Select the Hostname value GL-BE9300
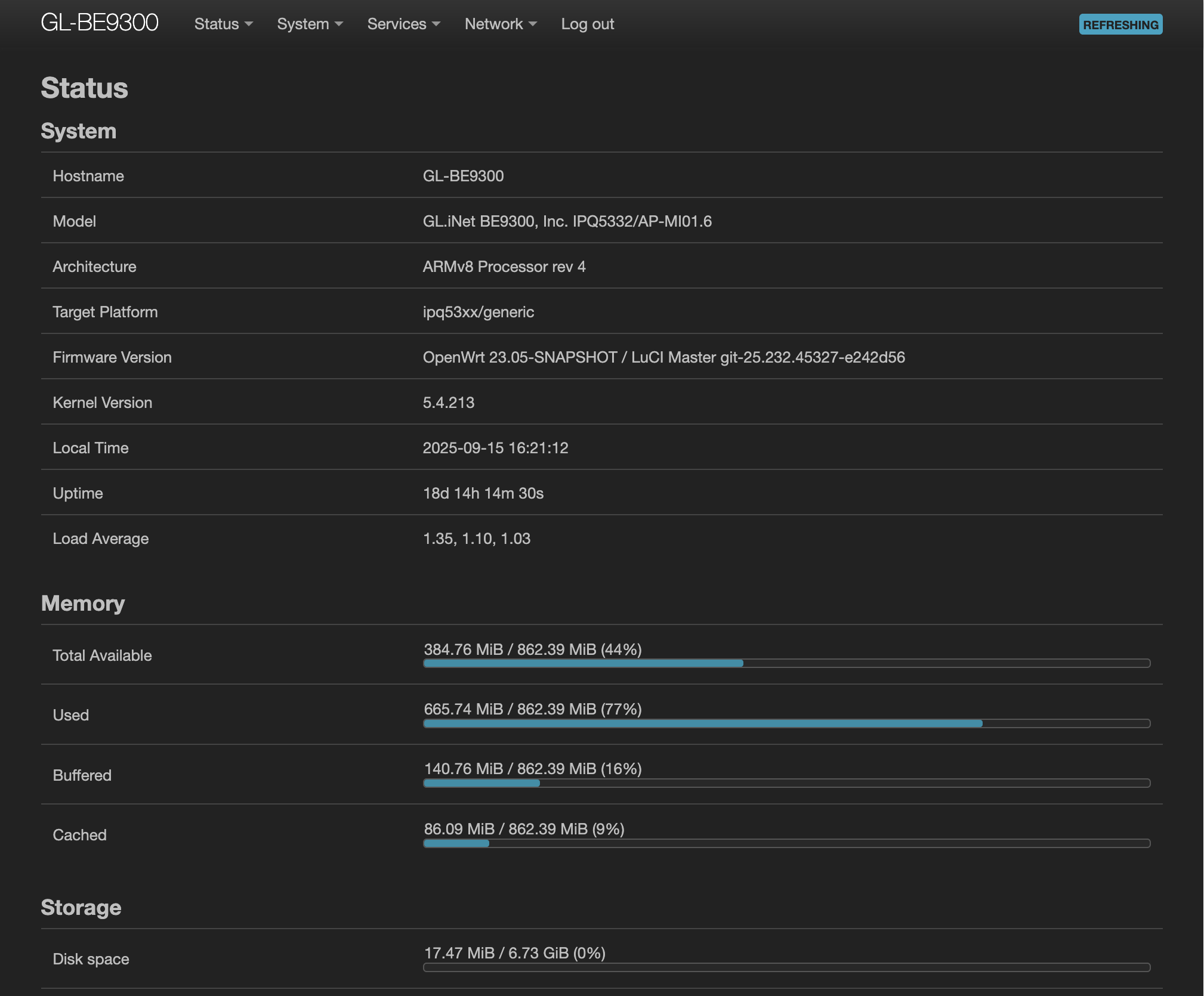 point(463,176)
